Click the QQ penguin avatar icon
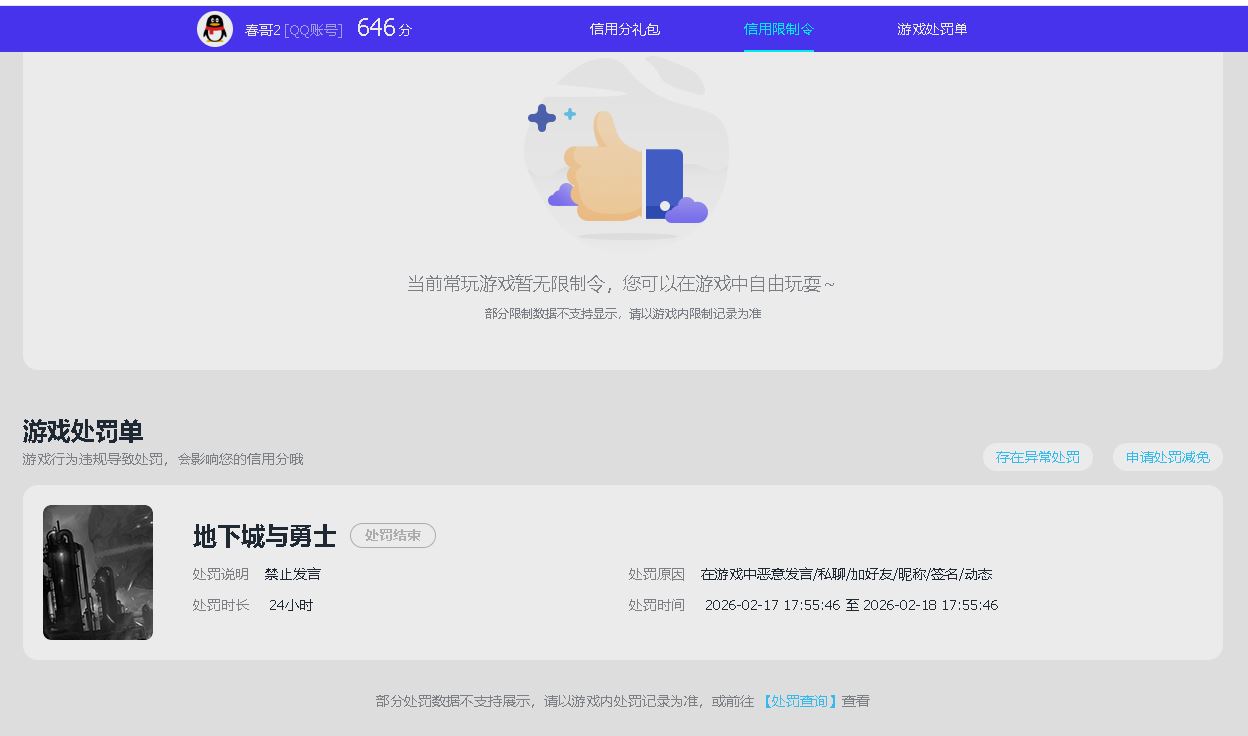Screen dimensions: 1248x736 [215, 29]
